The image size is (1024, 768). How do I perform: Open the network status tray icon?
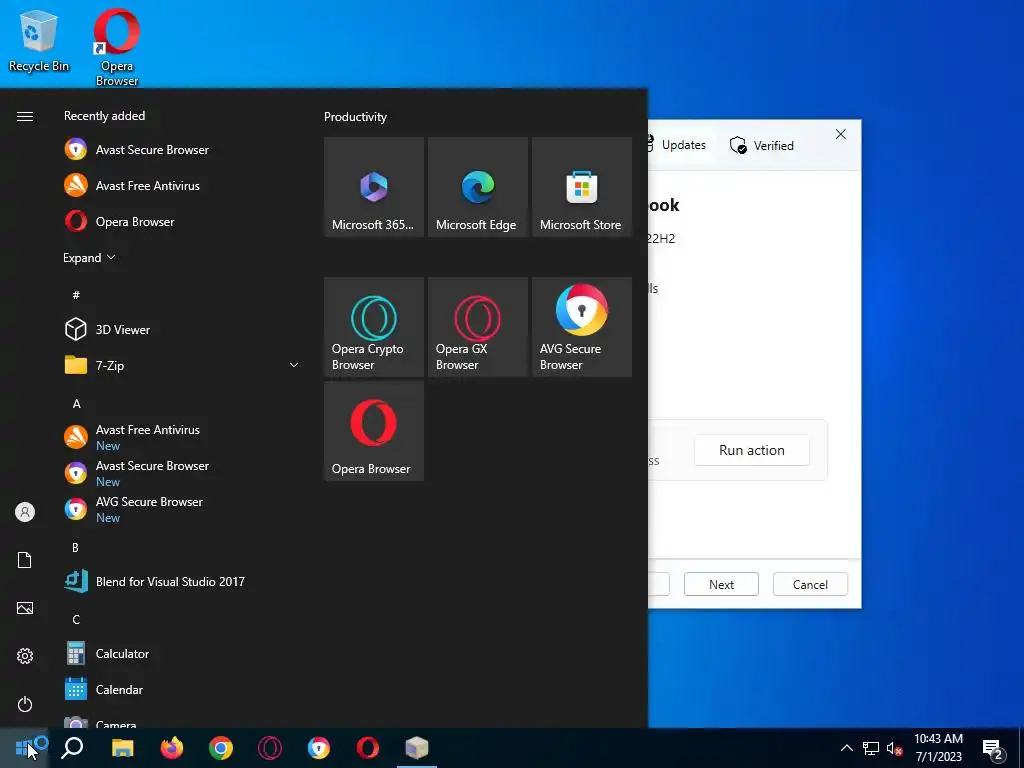(871, 748)
